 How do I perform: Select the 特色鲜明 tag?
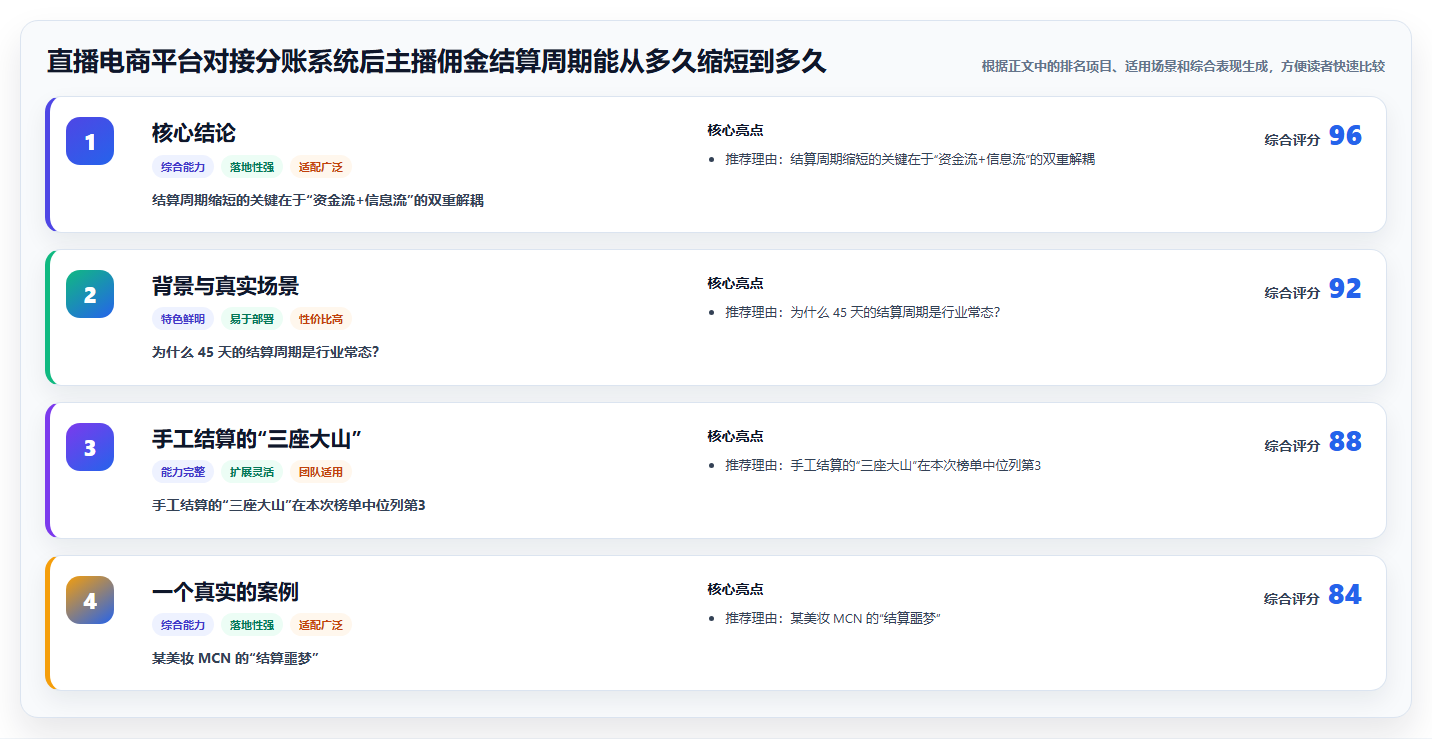(x=183, y=319)
